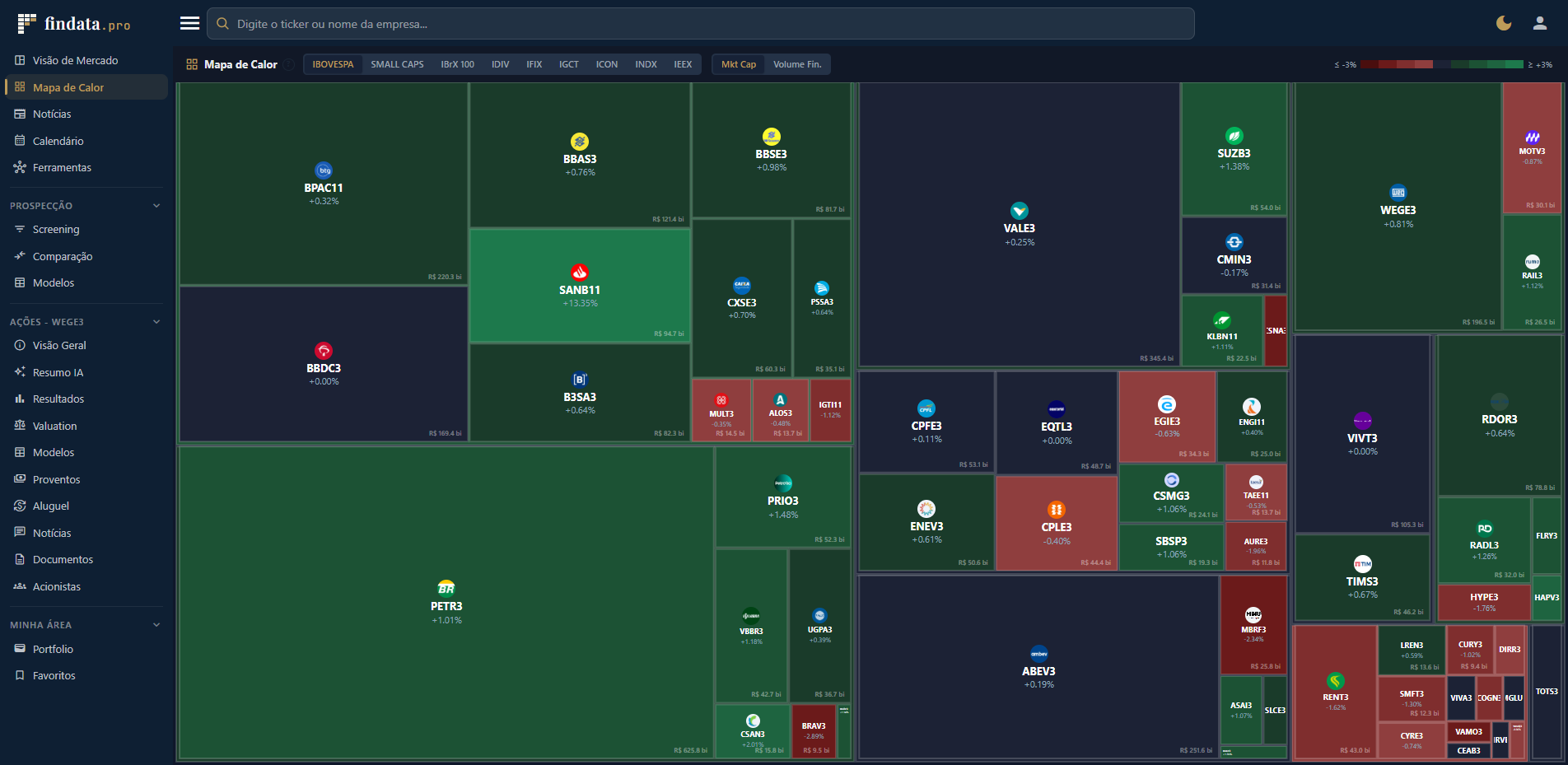Click the MBRF3 ticker label
This screenshot has height=765, width=1568.
(x=1254, y=630)
